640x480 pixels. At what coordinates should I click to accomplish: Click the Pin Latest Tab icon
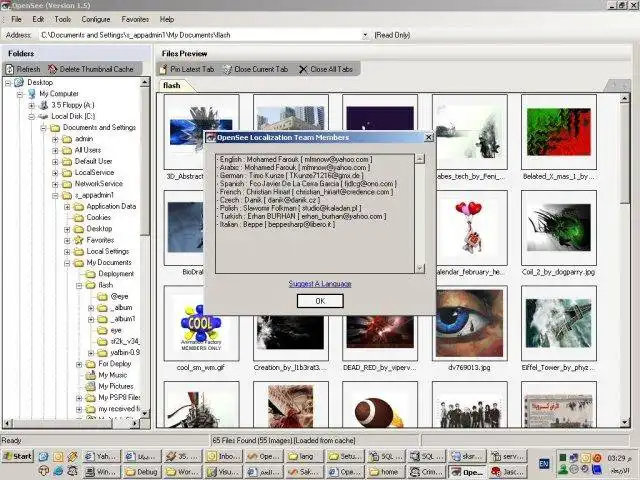(163, 69)
